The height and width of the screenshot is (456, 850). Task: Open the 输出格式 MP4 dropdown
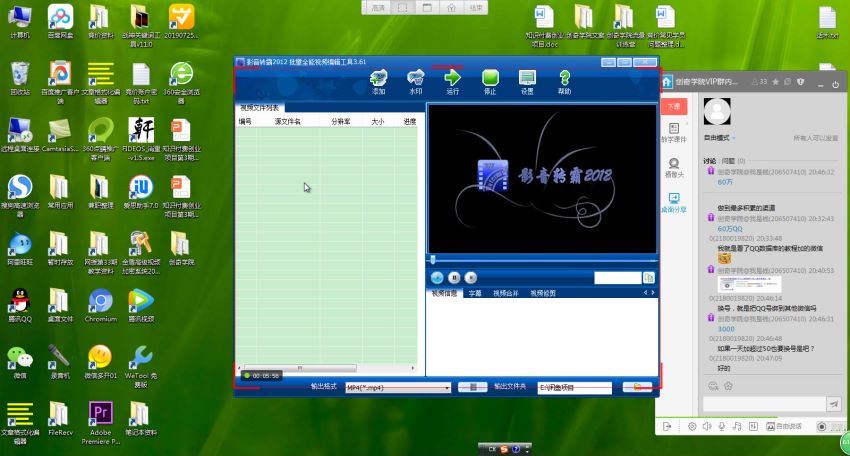(398, 388)
